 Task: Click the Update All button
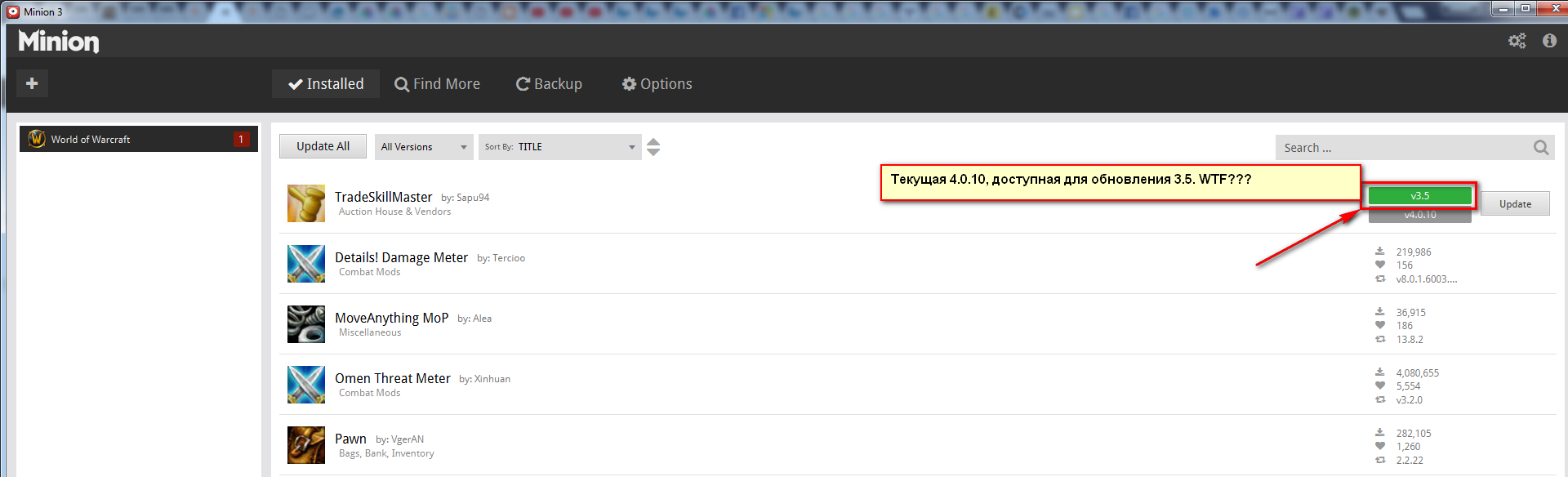pyautogui.click(x=323, y=146)
